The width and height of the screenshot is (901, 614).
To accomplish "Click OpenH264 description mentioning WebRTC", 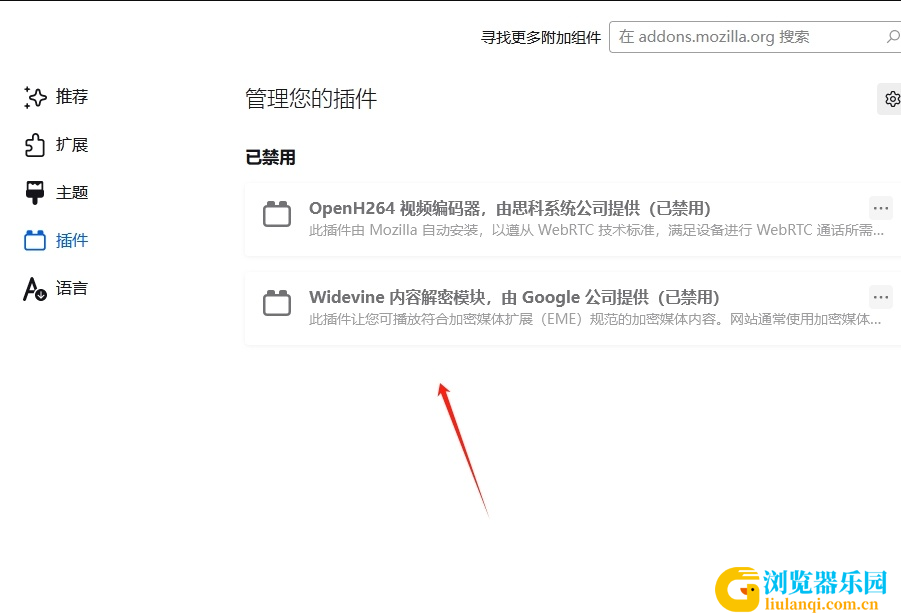I will coord(596,230).
